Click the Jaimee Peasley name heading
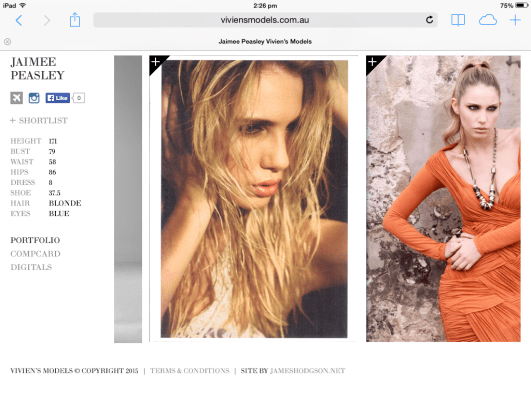531x398 pixels. (37, 68)
